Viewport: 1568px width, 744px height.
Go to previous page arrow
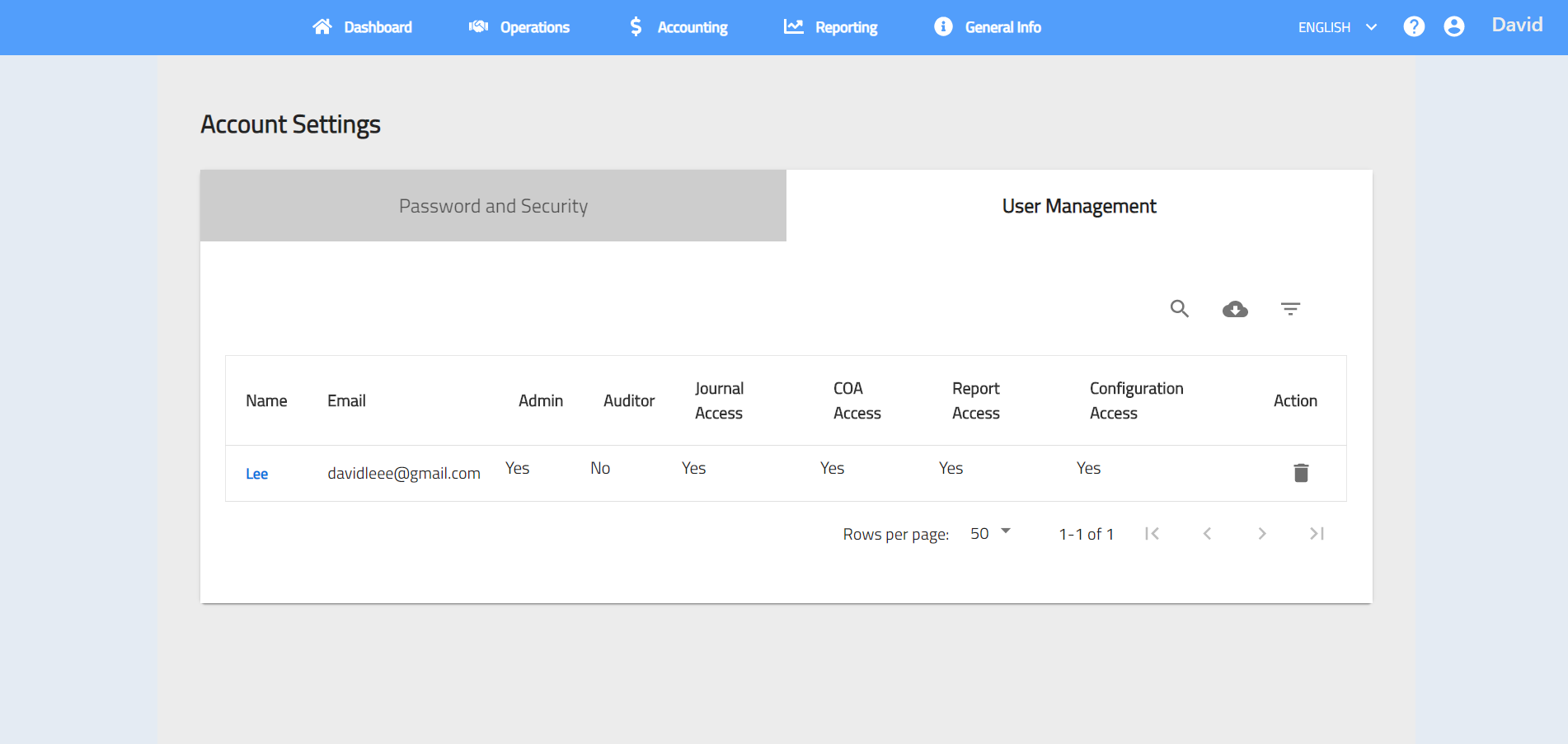click(x=1207, y=534)
